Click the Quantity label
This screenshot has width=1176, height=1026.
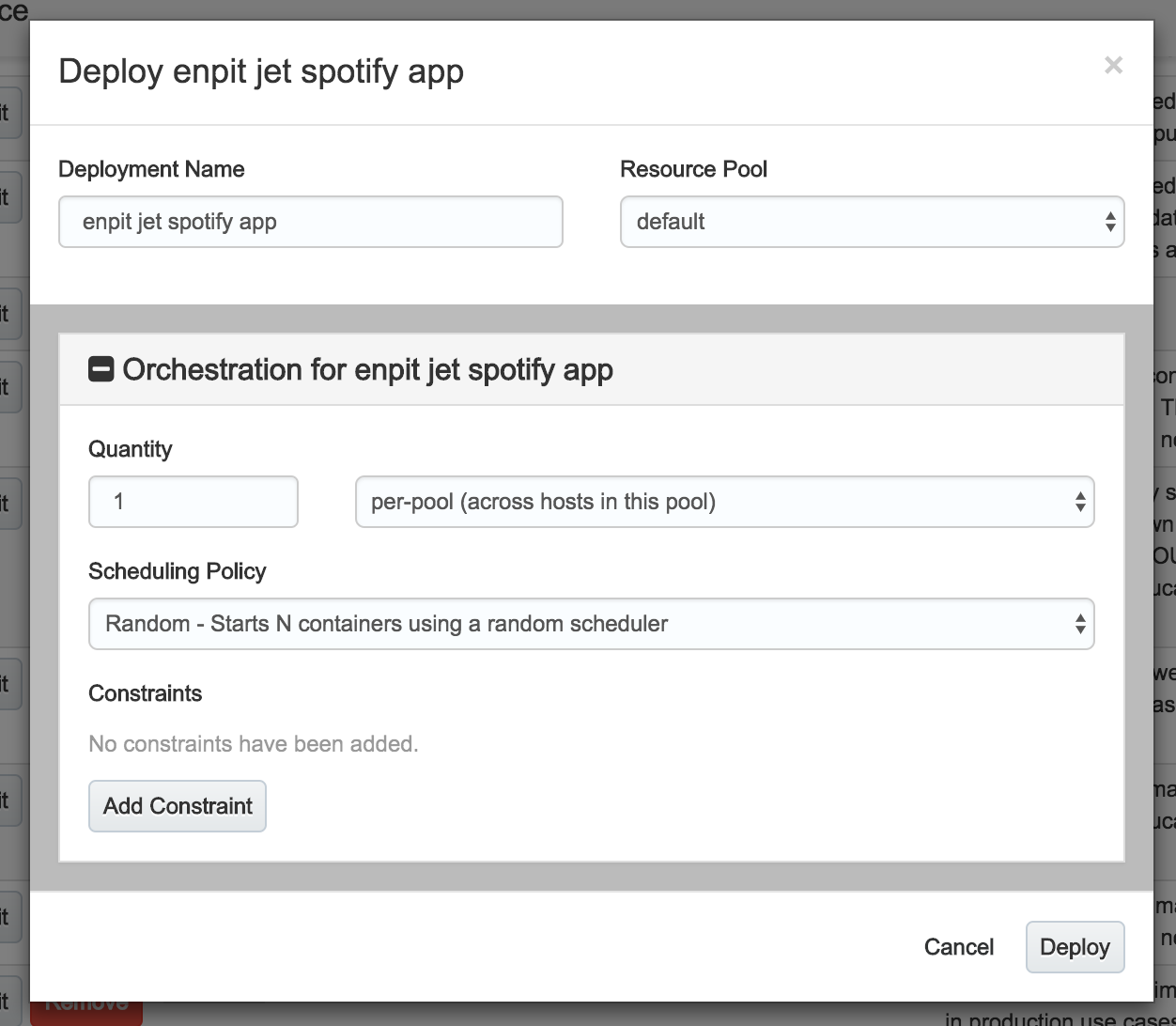click(131, 449)
